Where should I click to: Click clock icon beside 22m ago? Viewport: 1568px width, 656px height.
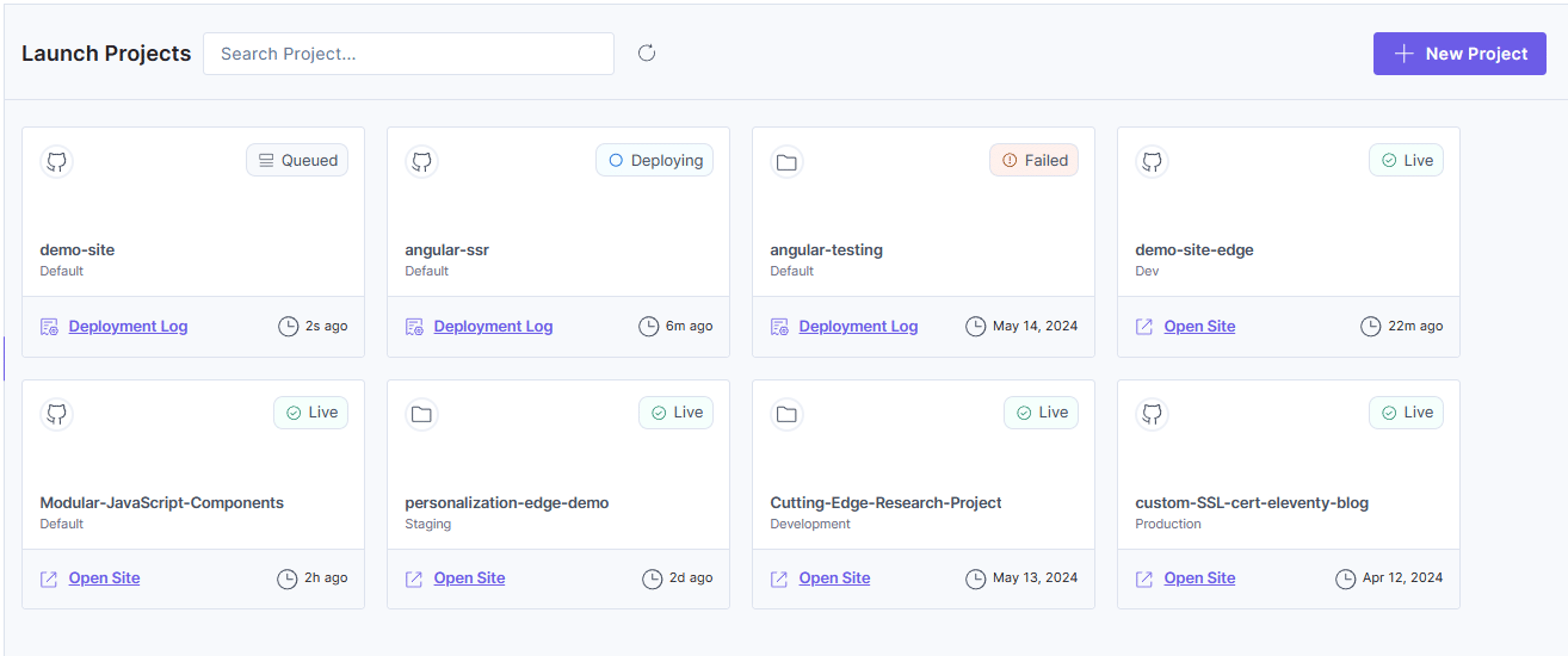pos(1371,327)
